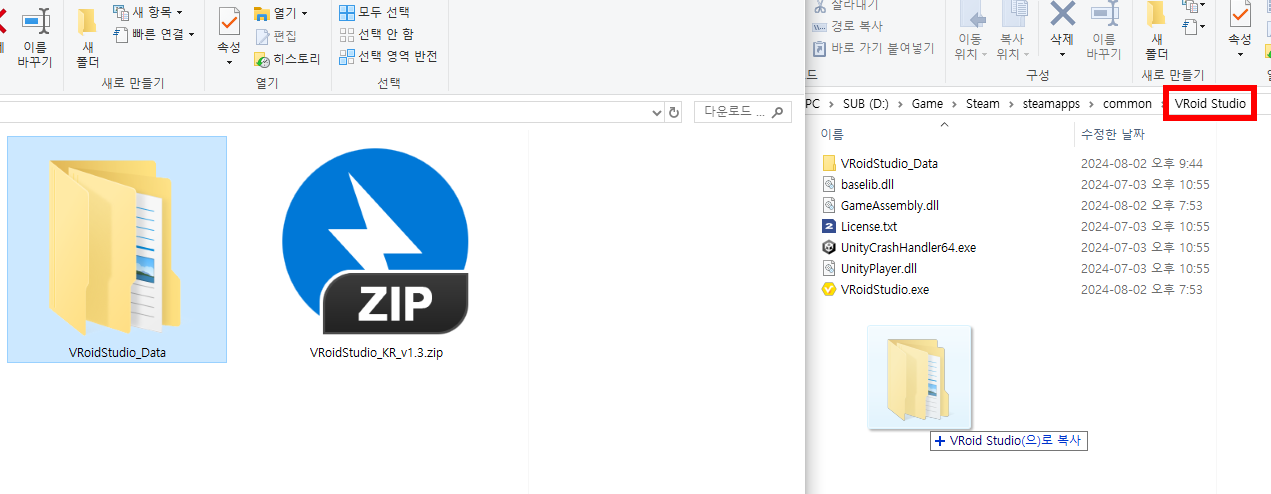Click VRoidStudio.exe date 2024-08-02 오후 7:53

tap(1141, 289)
